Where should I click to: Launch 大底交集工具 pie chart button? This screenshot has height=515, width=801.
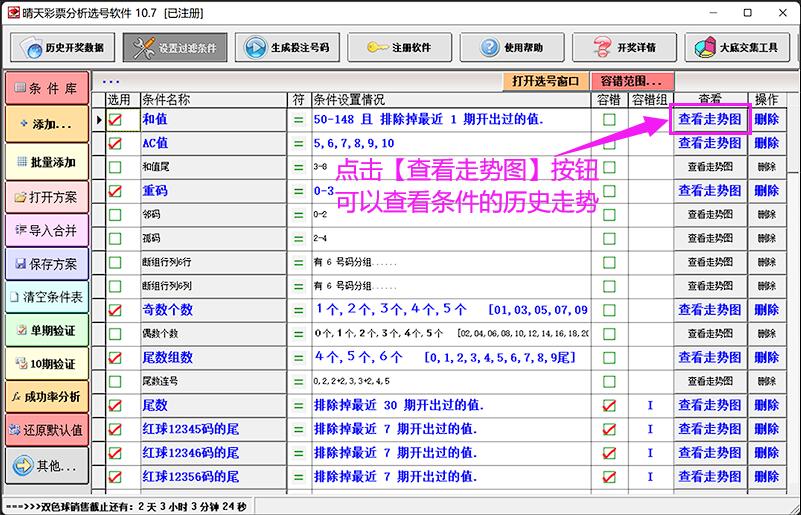coord(739,47)
